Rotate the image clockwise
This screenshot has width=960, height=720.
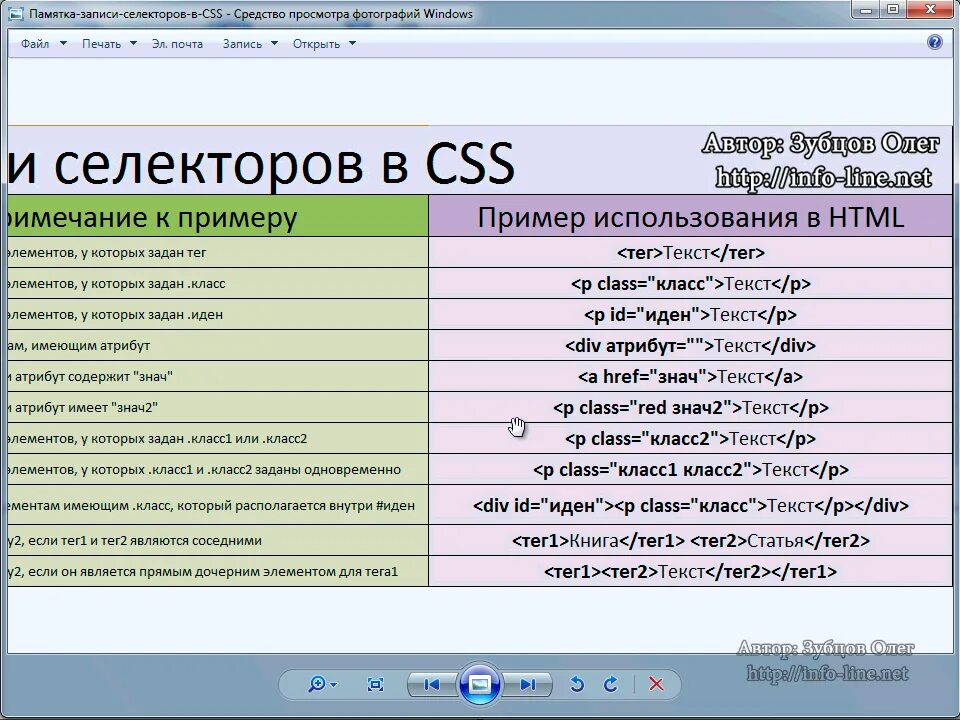pyautogui.click(x=610, y=684)
